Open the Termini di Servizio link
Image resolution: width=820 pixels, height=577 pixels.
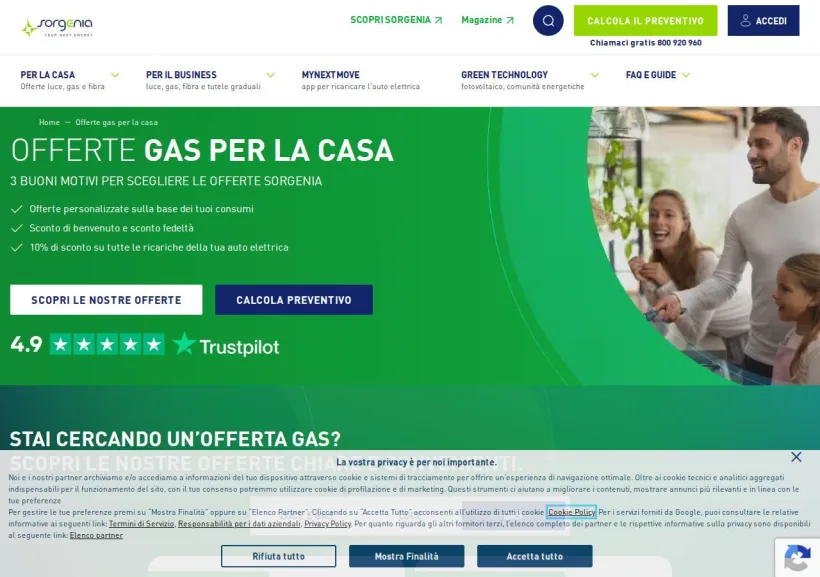click(x=141, y=524)
